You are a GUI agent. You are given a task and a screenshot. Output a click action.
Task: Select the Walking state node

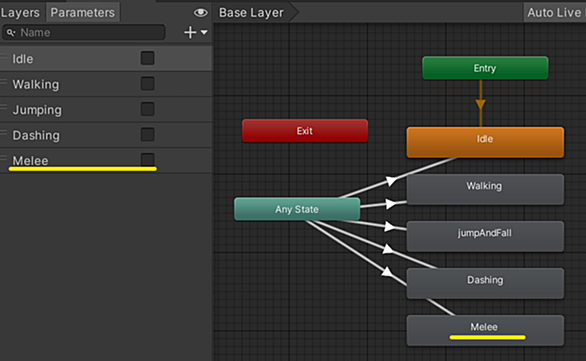point(485,189)
